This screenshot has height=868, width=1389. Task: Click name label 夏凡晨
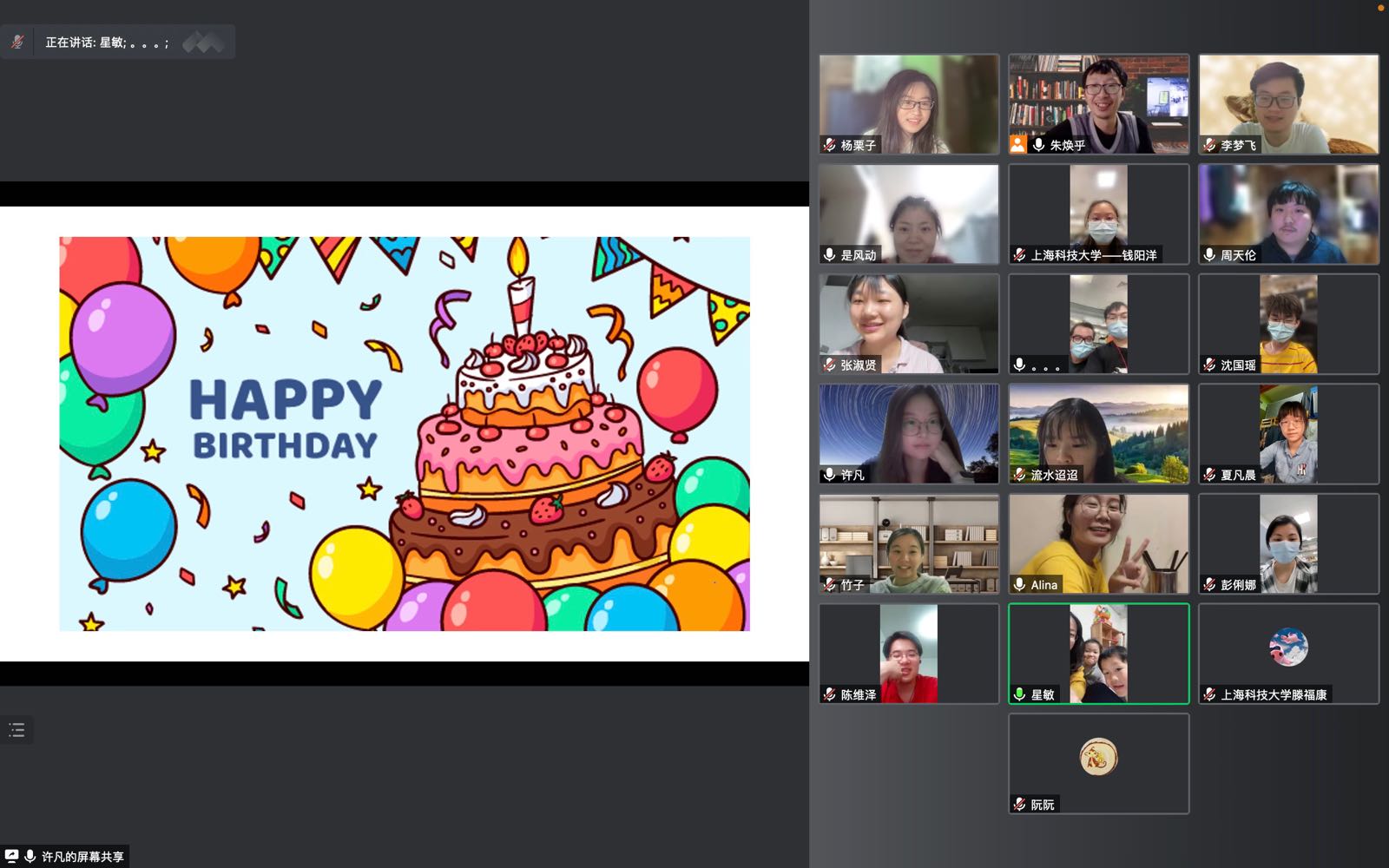tap(1238, 476)
